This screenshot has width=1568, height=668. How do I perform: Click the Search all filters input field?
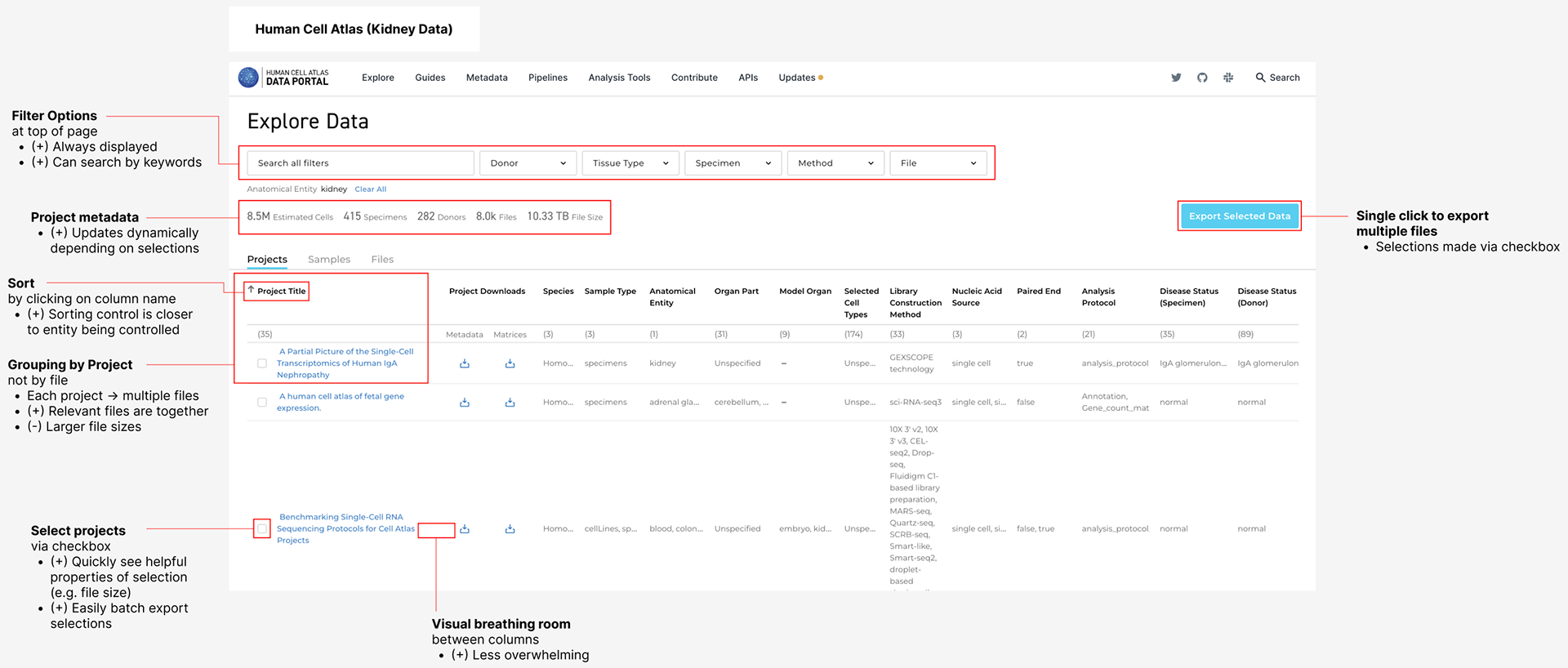click(x=360, y=163)
